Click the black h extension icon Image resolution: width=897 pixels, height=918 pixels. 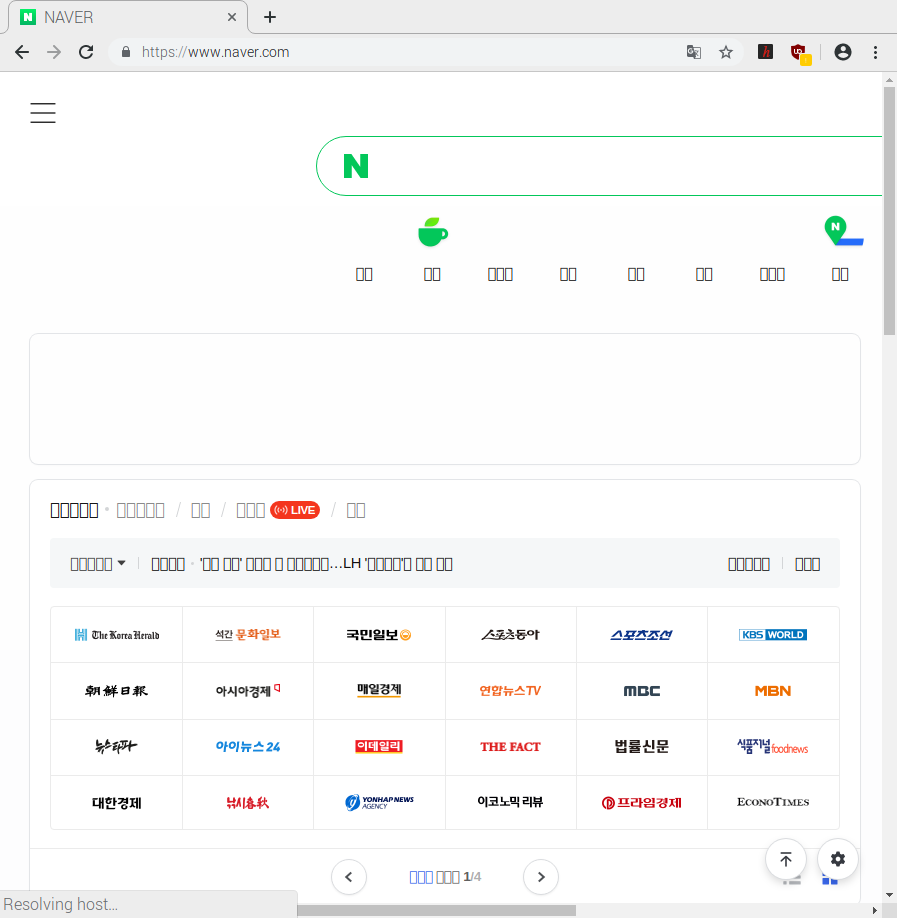pyautogui.click(x=765, y=52)
